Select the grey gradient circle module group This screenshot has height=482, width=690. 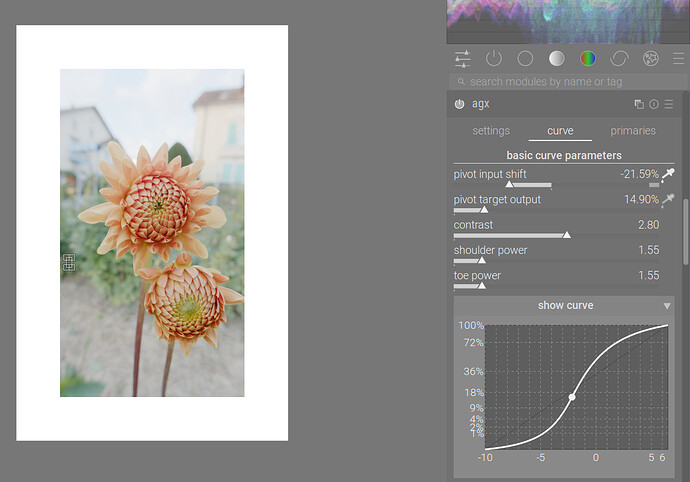(x=556, y=59)
